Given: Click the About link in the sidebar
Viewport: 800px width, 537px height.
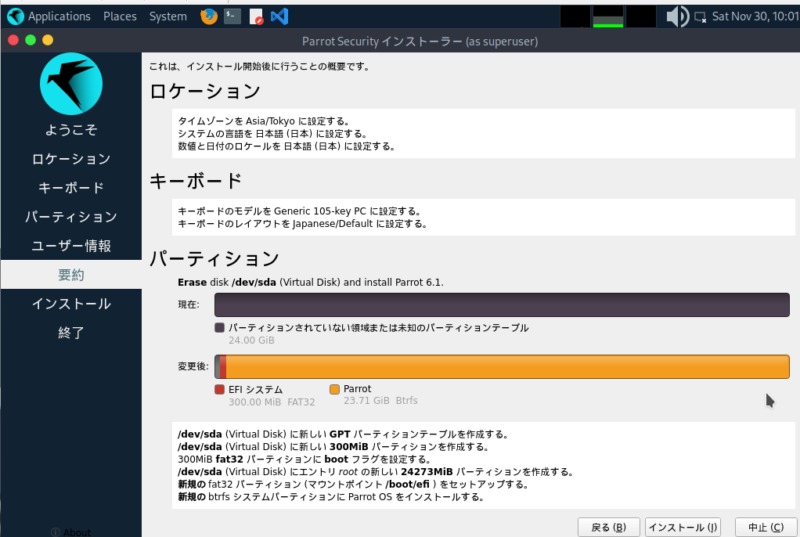Looking at the screenshot, I should pyautogui.click(x=70, y=532).
